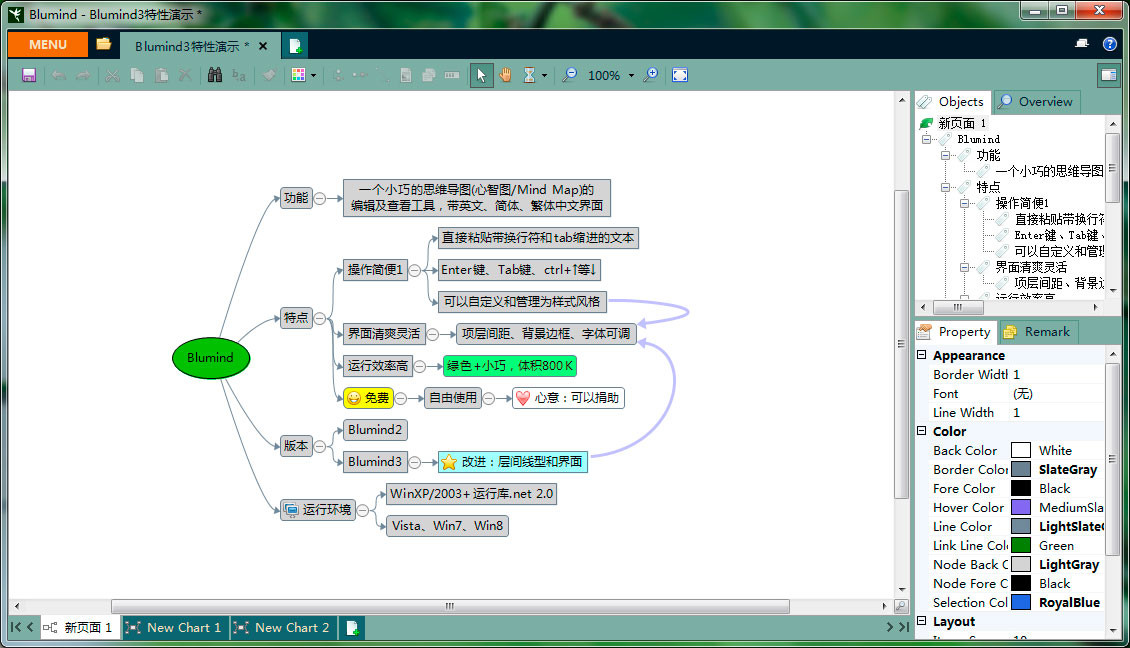Open the hourglass tool dropdown arrow
1130x648 pixels.
(x=544, y=76)
